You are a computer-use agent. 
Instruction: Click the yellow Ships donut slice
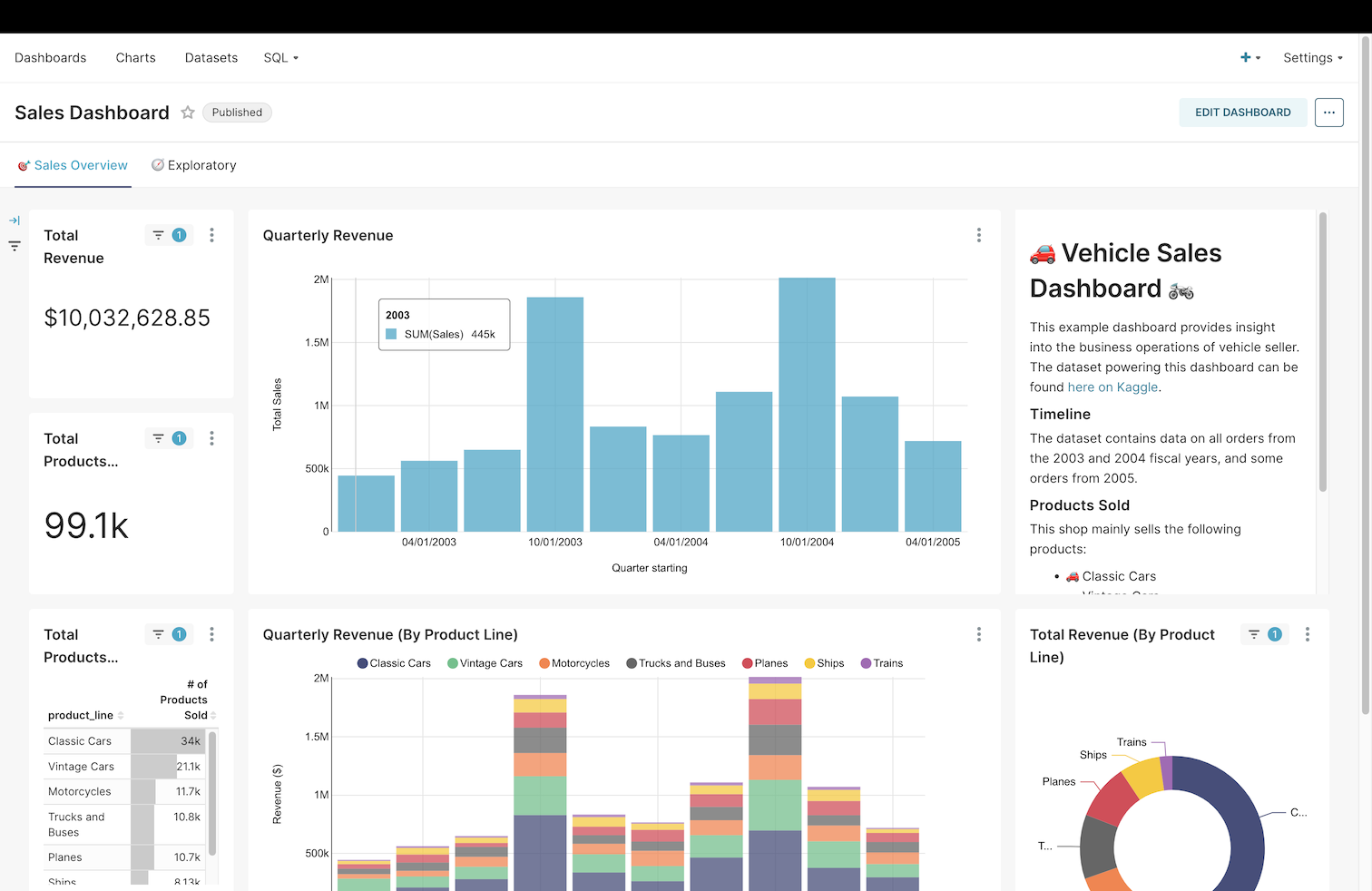click(x=1143, y=778)
